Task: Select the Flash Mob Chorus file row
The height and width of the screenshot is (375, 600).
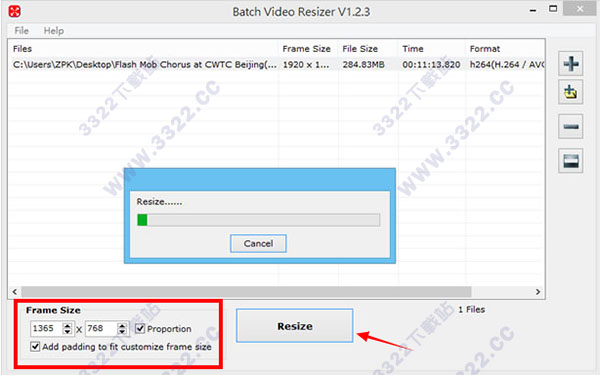Action: click(x=276, y=64)
